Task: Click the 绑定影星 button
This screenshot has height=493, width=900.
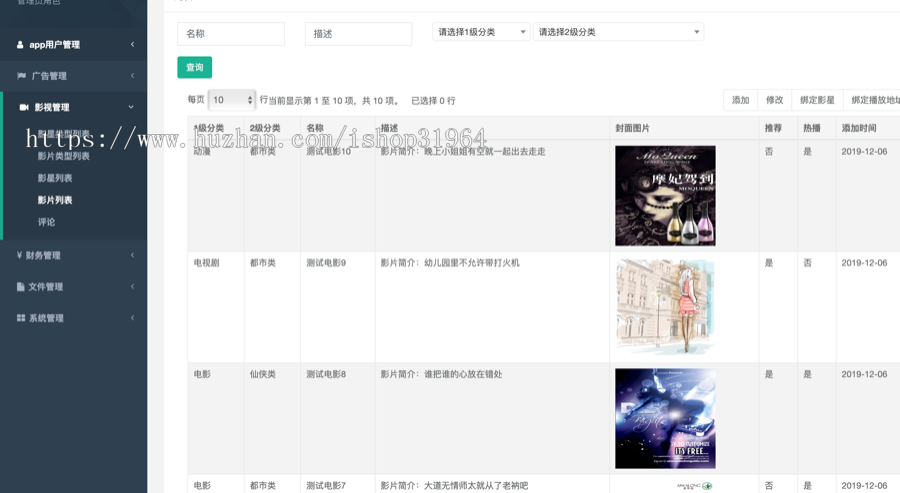Action: (817, 100)
